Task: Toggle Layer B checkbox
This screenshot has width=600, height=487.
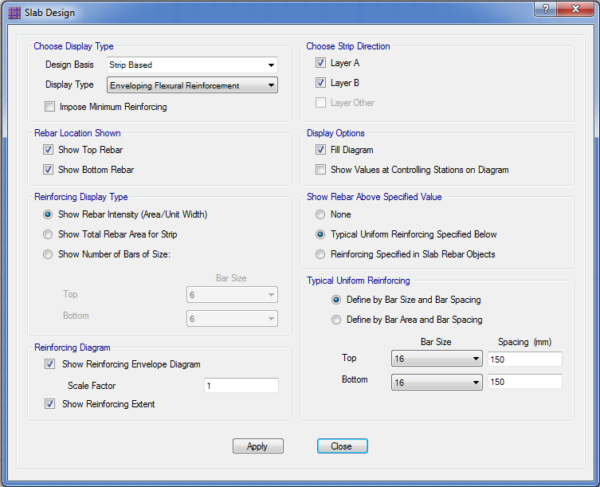Action: (x=321, y=82)
